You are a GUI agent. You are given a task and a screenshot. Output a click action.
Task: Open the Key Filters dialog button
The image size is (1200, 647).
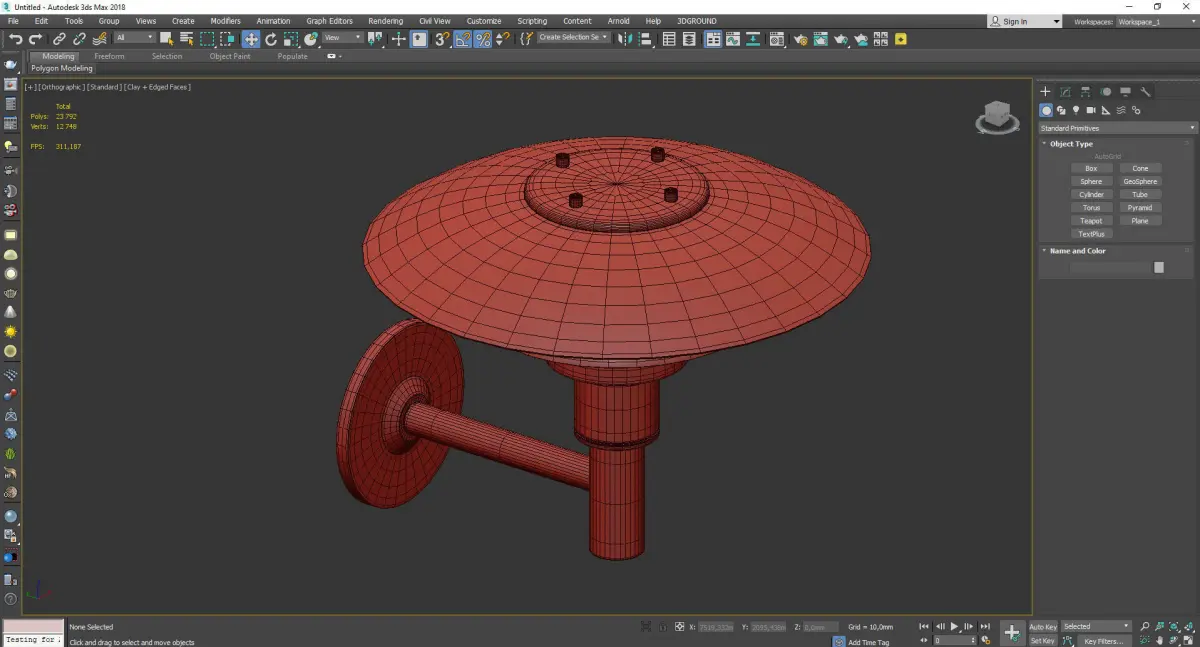[1103, 641]
